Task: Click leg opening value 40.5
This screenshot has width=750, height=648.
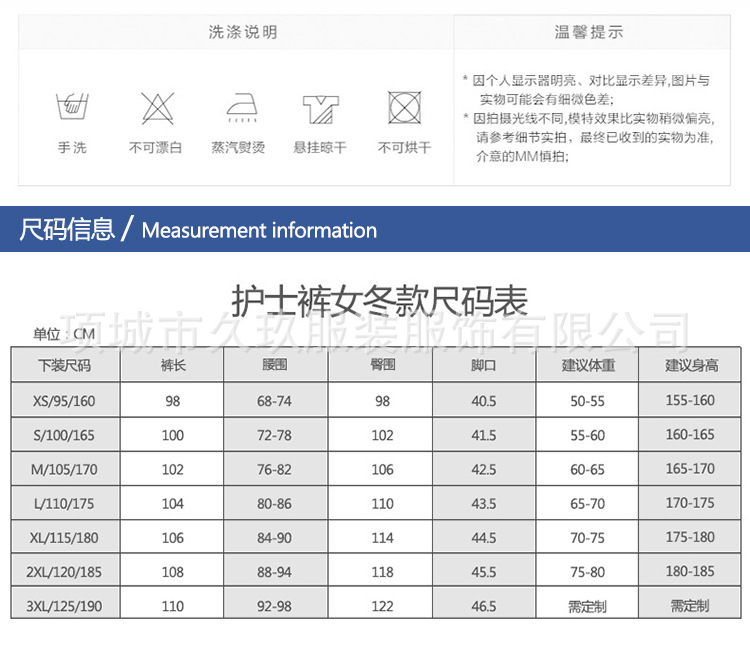Action: [484, 401]
